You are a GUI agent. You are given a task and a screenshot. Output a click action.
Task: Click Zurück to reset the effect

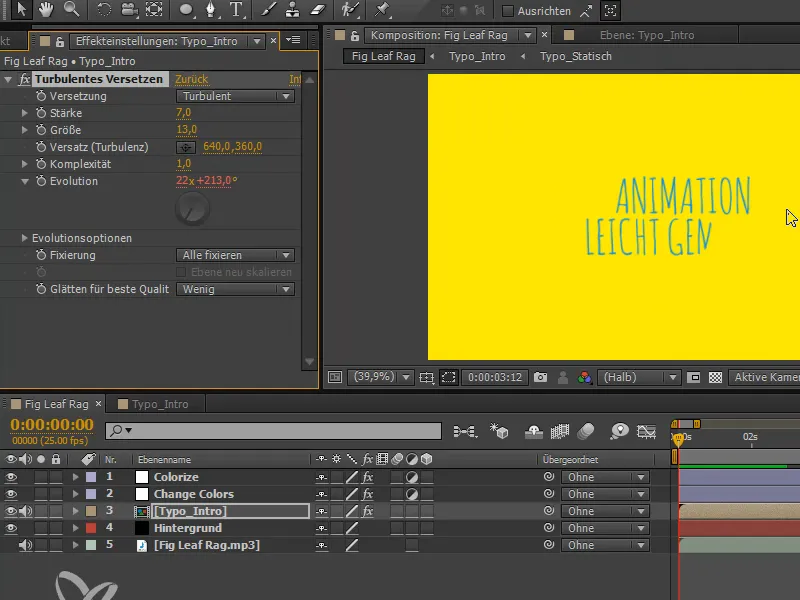(x=191, y=79)
